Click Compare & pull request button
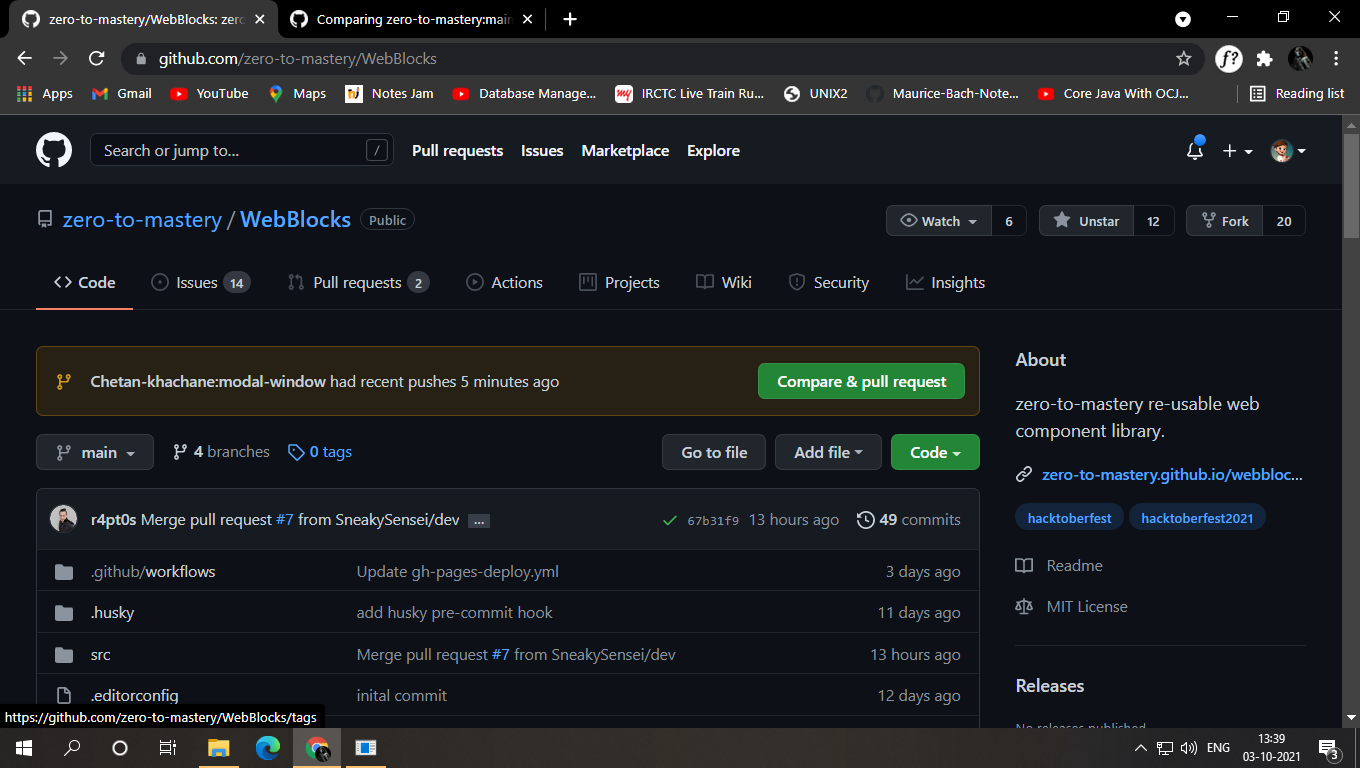This screenshot has width=1360, height=768. point(861,381)
